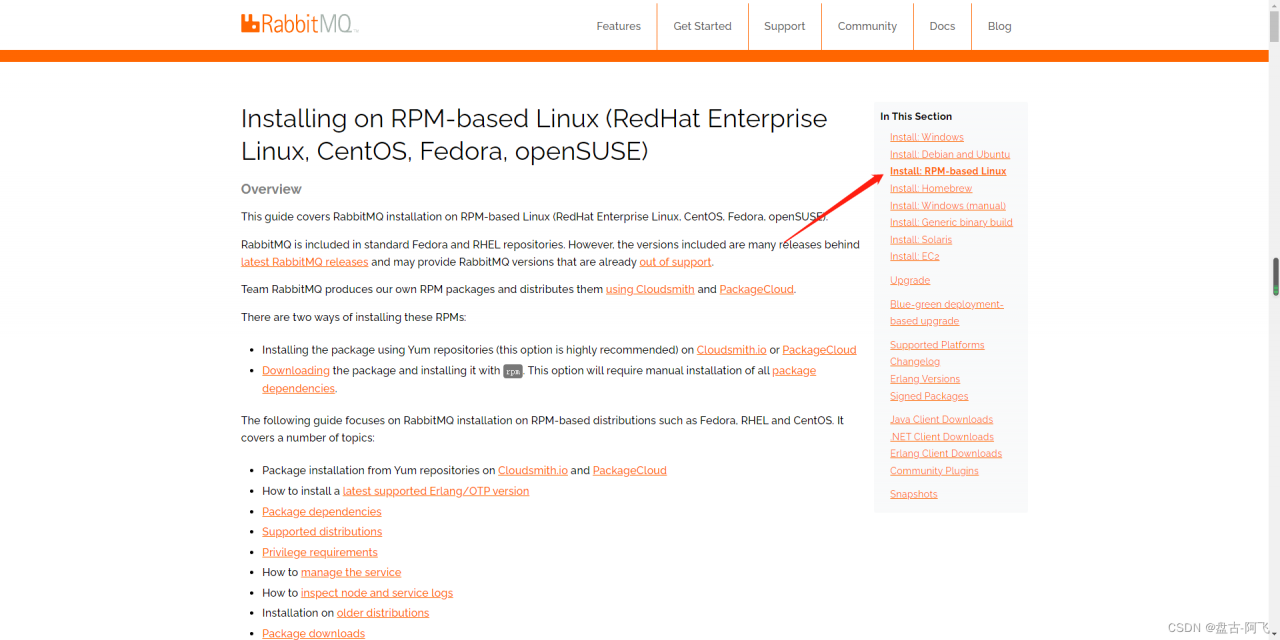
Task: Open Privilege requirements topic link
Action: 320,552
